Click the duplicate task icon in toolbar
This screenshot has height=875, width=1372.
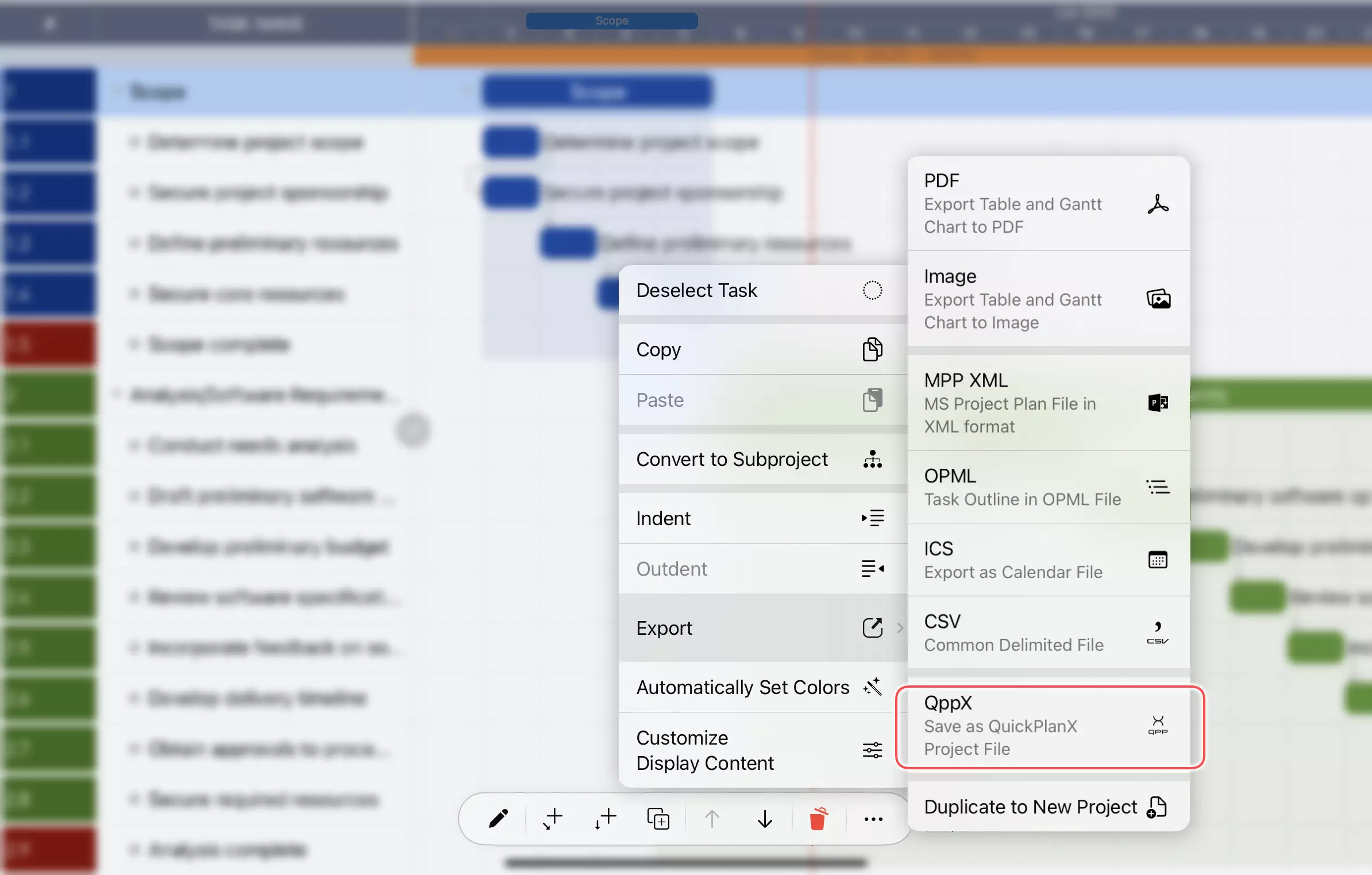coord(658,819)
